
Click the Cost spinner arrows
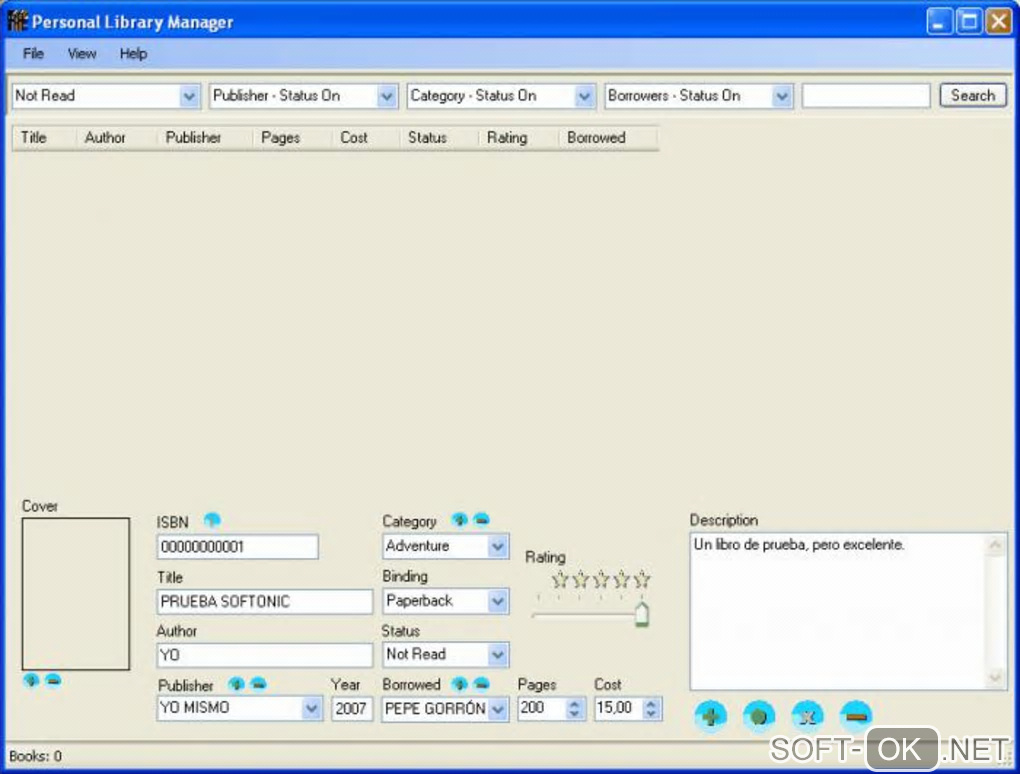tap(651, 708)
